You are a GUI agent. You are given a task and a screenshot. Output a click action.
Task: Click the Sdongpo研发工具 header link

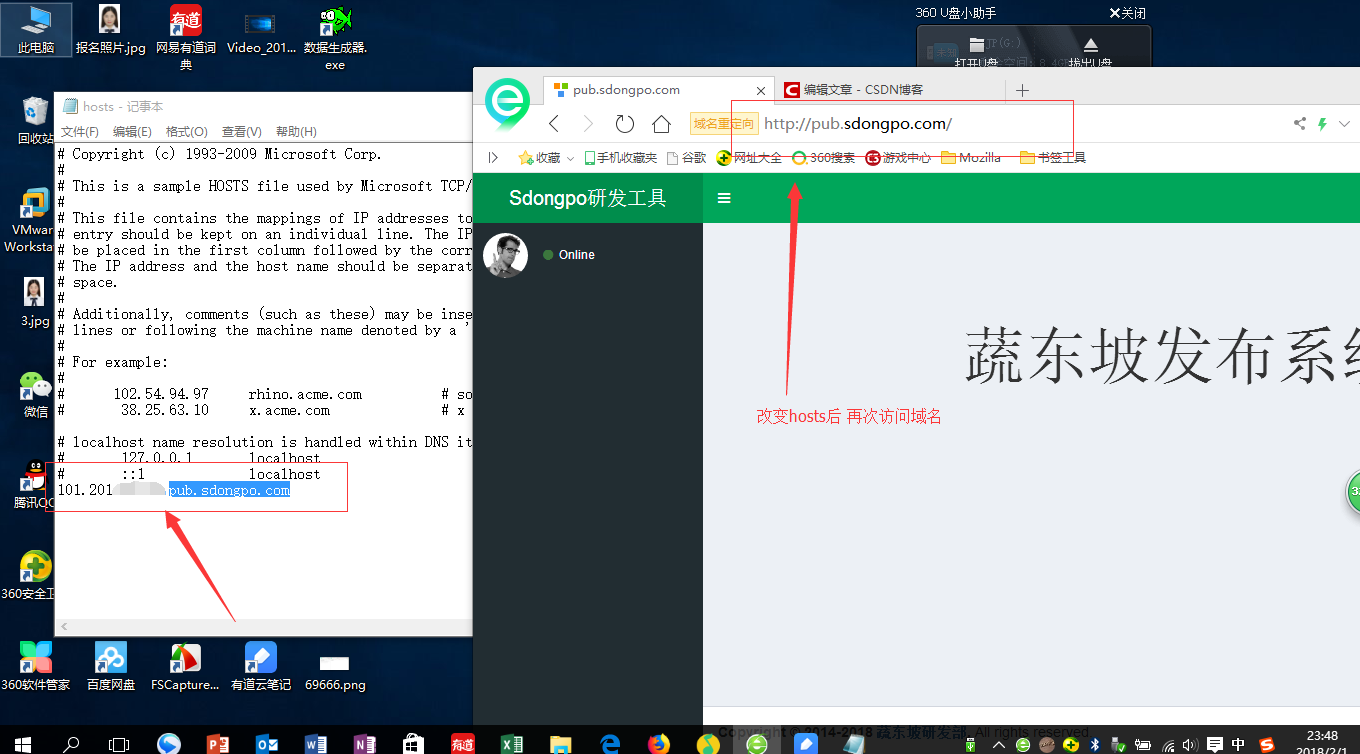(x=588, y=198)
